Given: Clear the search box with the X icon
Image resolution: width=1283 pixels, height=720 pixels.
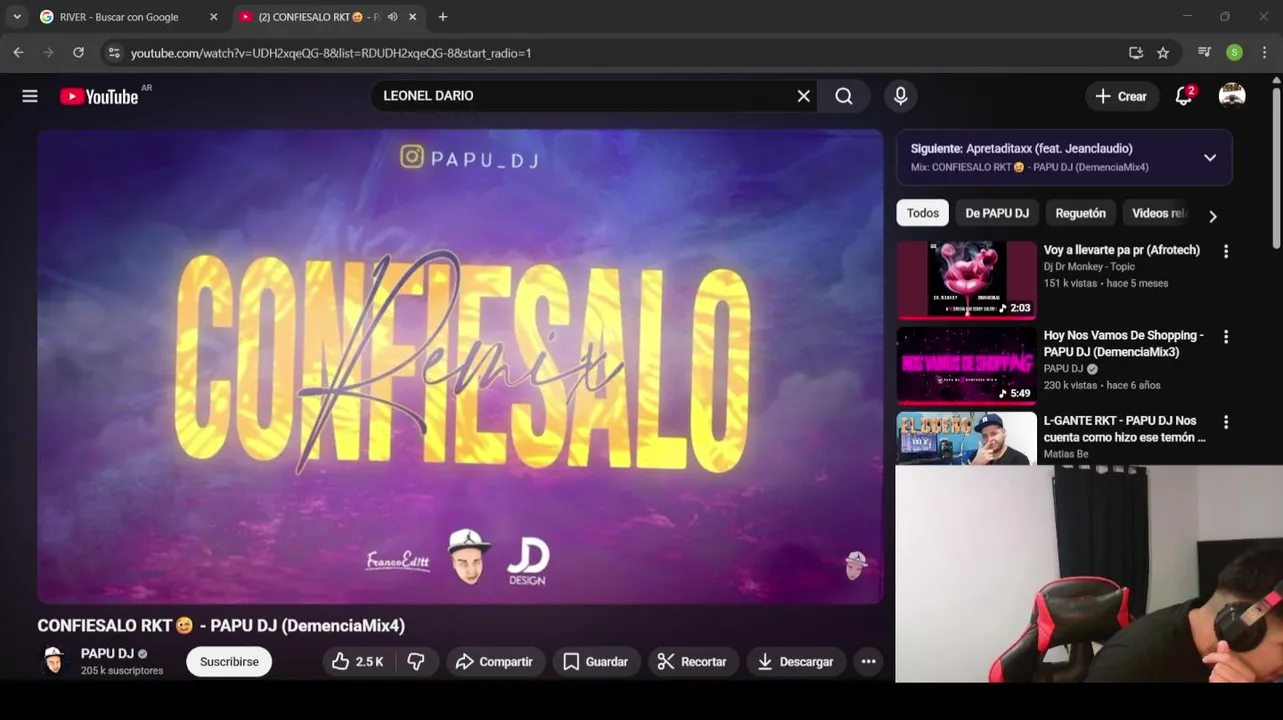Looking at the screenshot, I should (804, 96).
